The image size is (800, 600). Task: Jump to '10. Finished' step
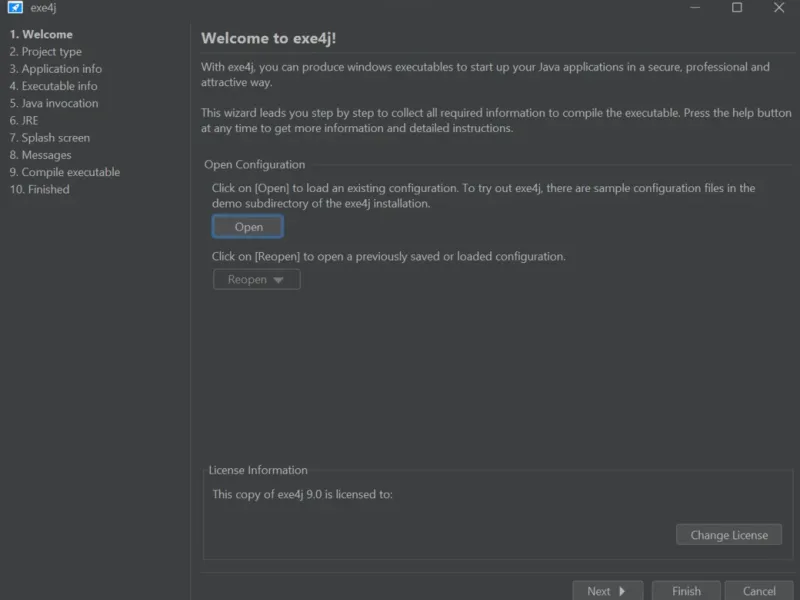coord(39,189)
